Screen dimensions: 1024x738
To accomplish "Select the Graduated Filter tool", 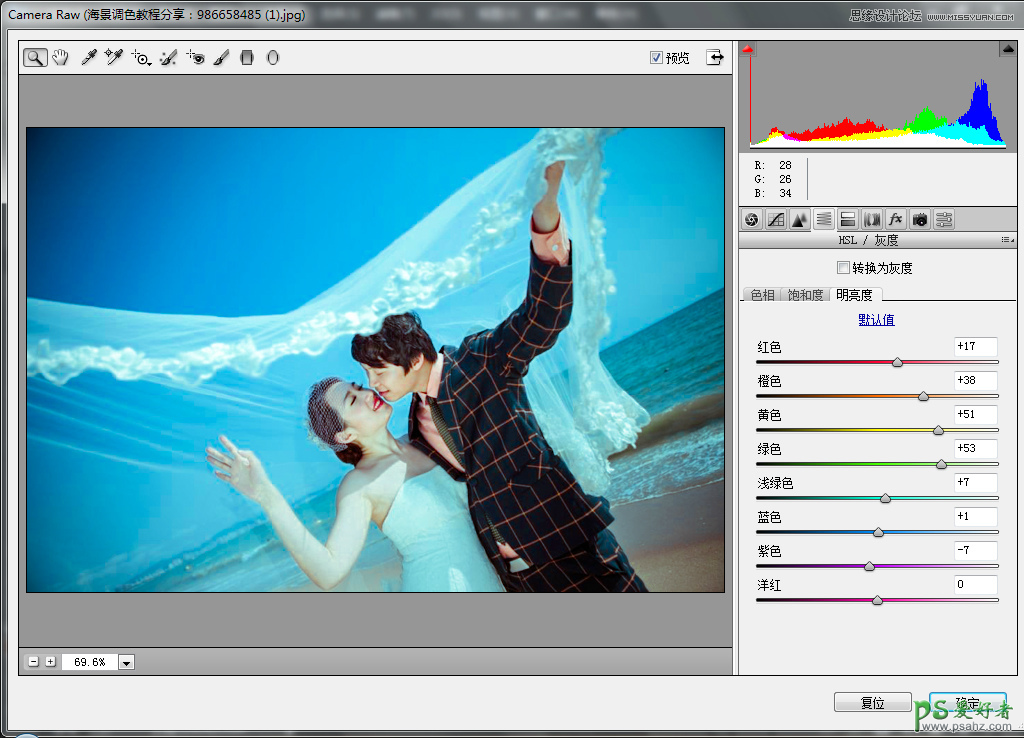I will pos(247,58).
